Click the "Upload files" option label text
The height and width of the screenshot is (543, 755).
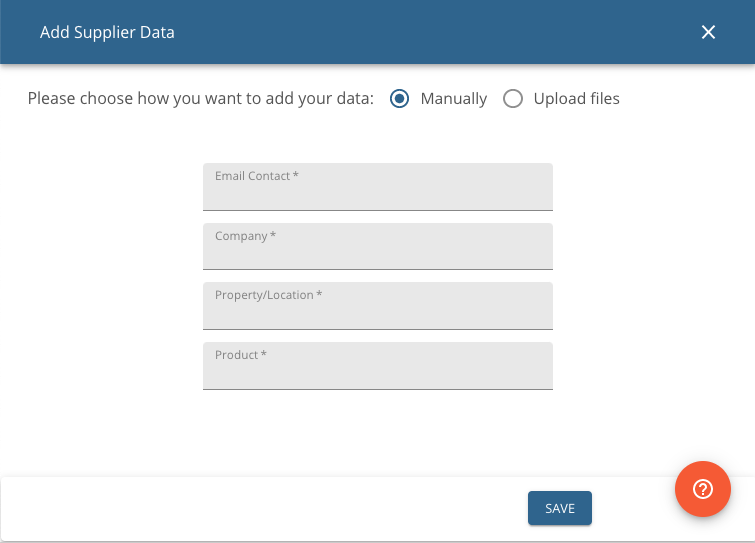coord(576,99)
